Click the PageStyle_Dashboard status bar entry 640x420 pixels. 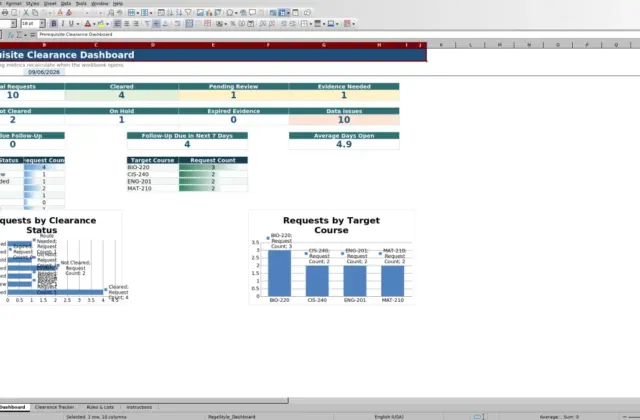point(231,417)
